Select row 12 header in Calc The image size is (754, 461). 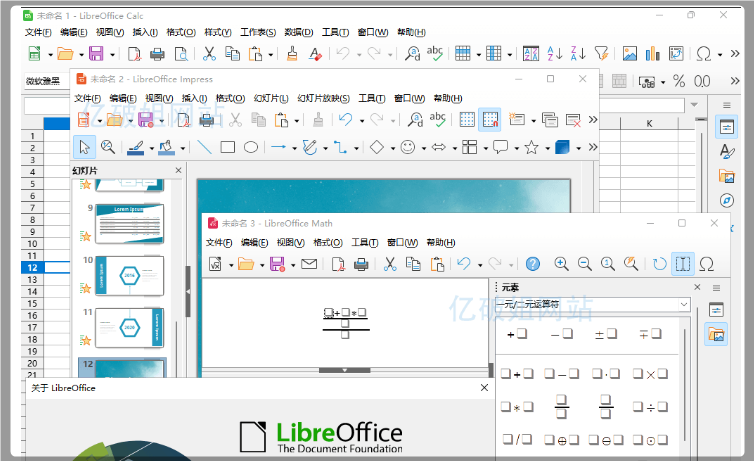pyautogui.click(x=32, y=268)
